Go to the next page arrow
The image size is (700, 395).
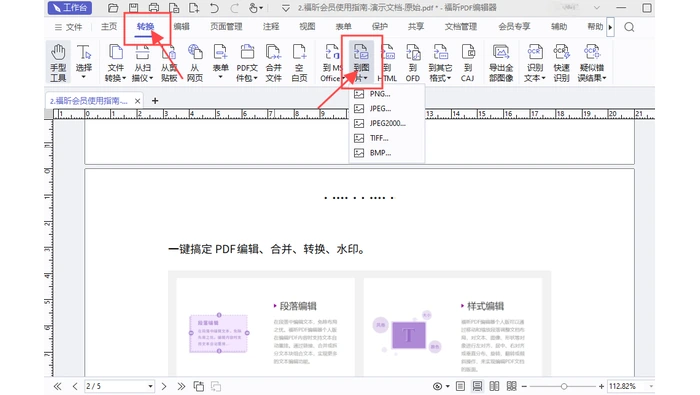[163, 387]
